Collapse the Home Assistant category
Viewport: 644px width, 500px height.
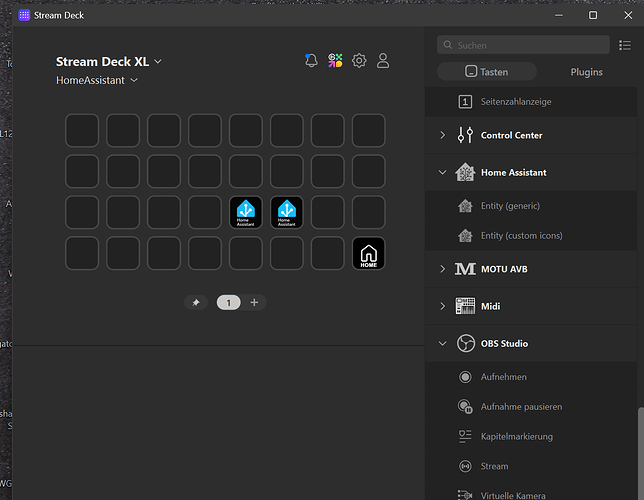pos(443,172)
